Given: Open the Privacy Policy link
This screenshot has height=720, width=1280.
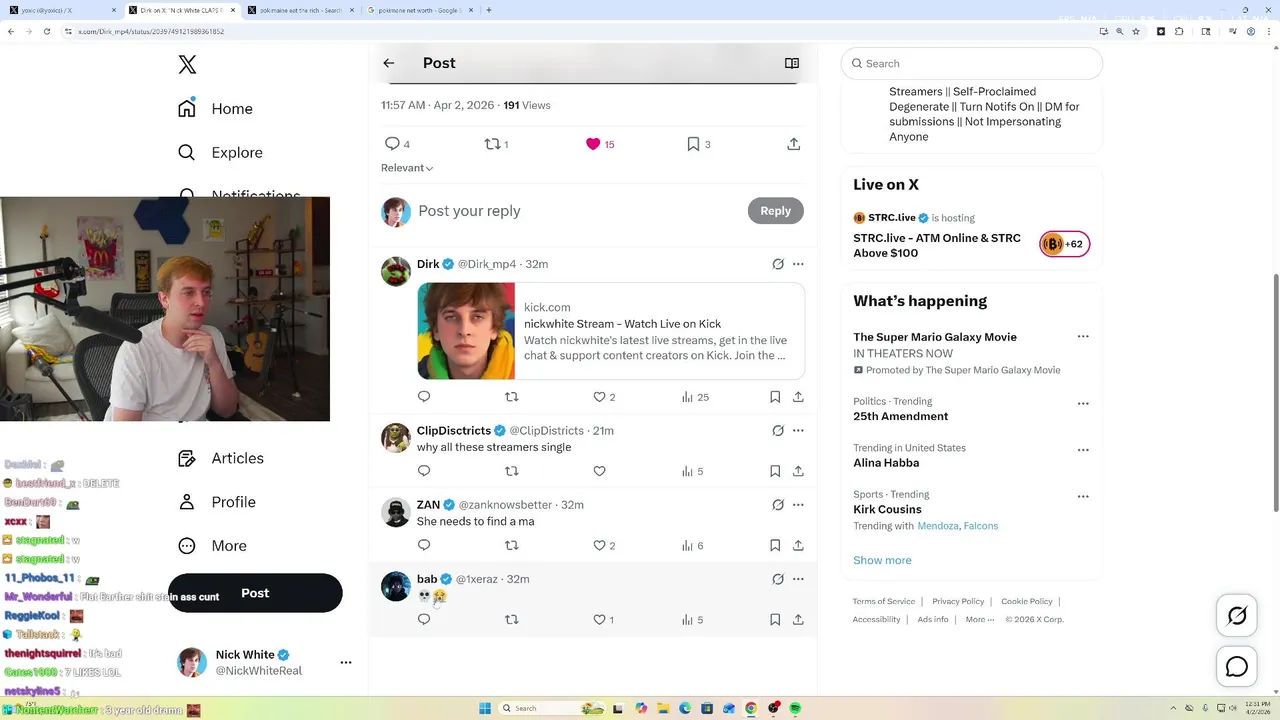Looking at the screenshot, I should (x=958, y=601).
